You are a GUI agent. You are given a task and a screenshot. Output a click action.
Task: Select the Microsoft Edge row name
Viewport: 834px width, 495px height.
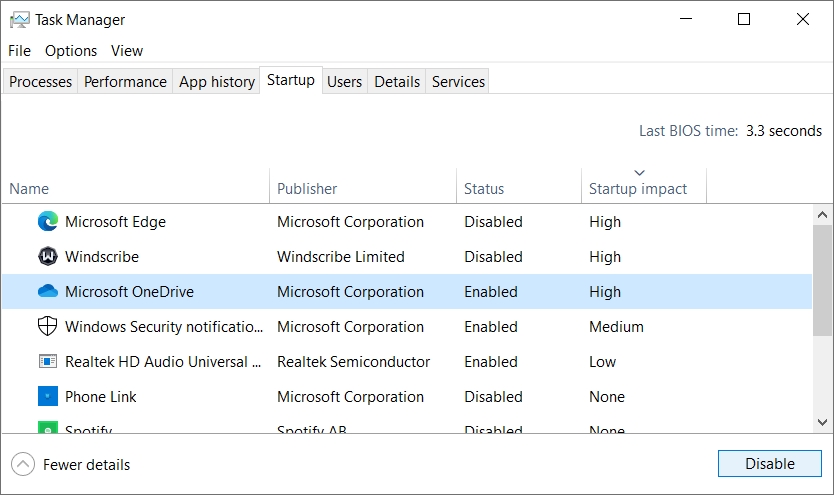click(115, 222)
